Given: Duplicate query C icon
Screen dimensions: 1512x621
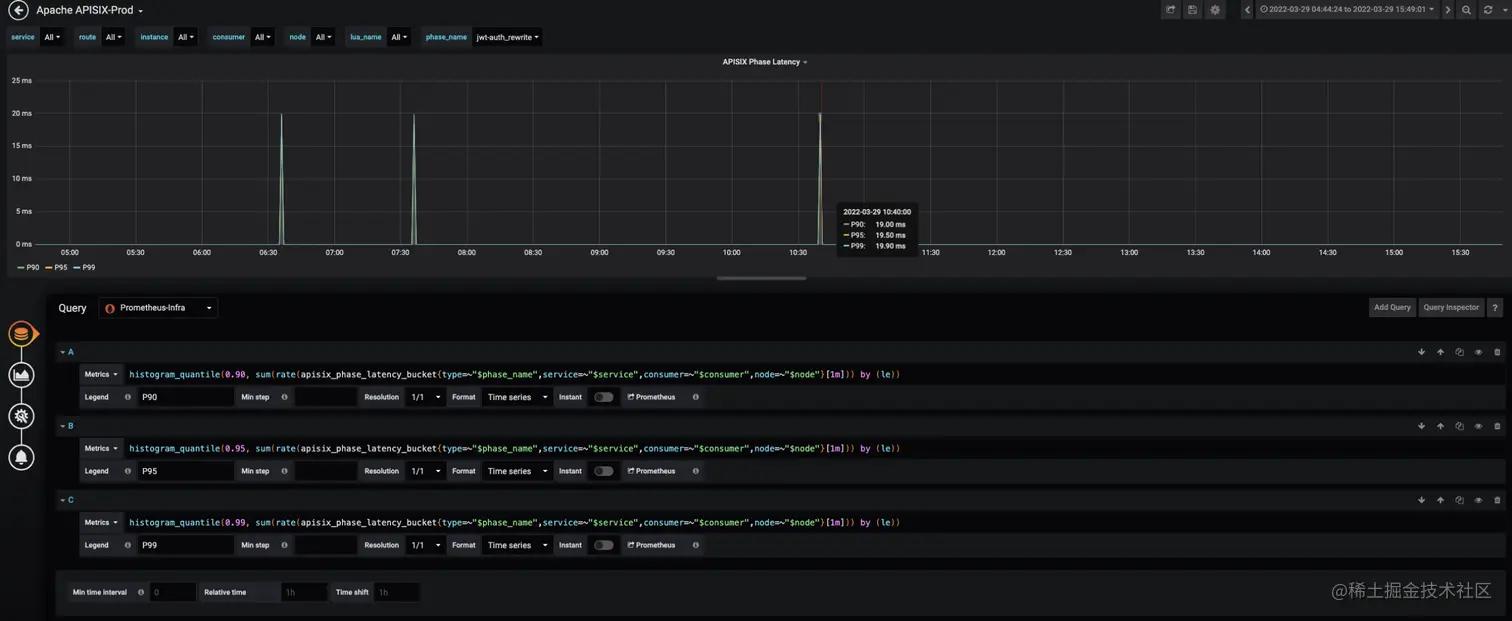Looking at the screenshot, I should tap(1459, 500).
